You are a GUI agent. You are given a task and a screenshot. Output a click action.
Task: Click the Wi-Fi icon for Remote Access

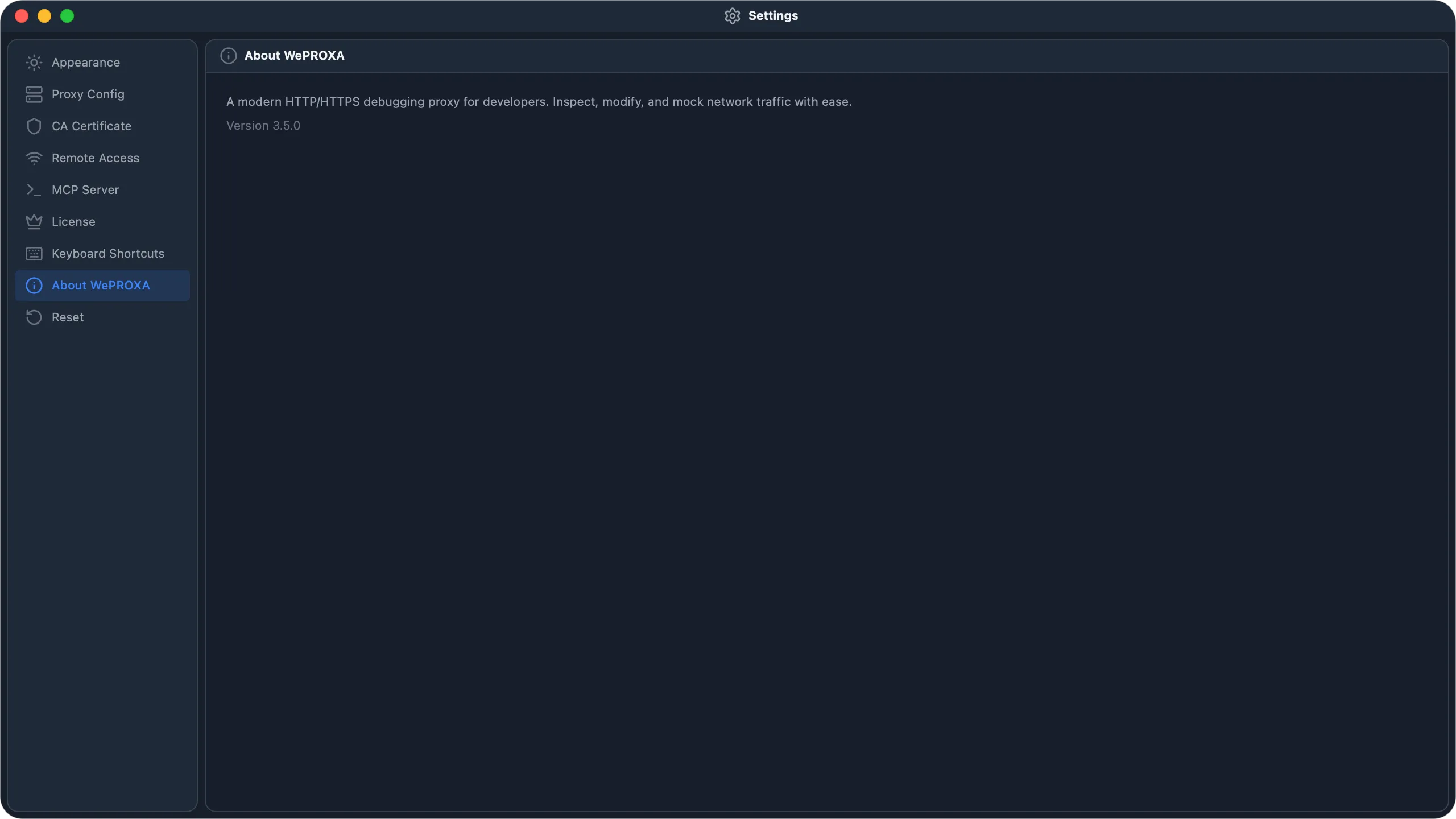click(34, 158)
